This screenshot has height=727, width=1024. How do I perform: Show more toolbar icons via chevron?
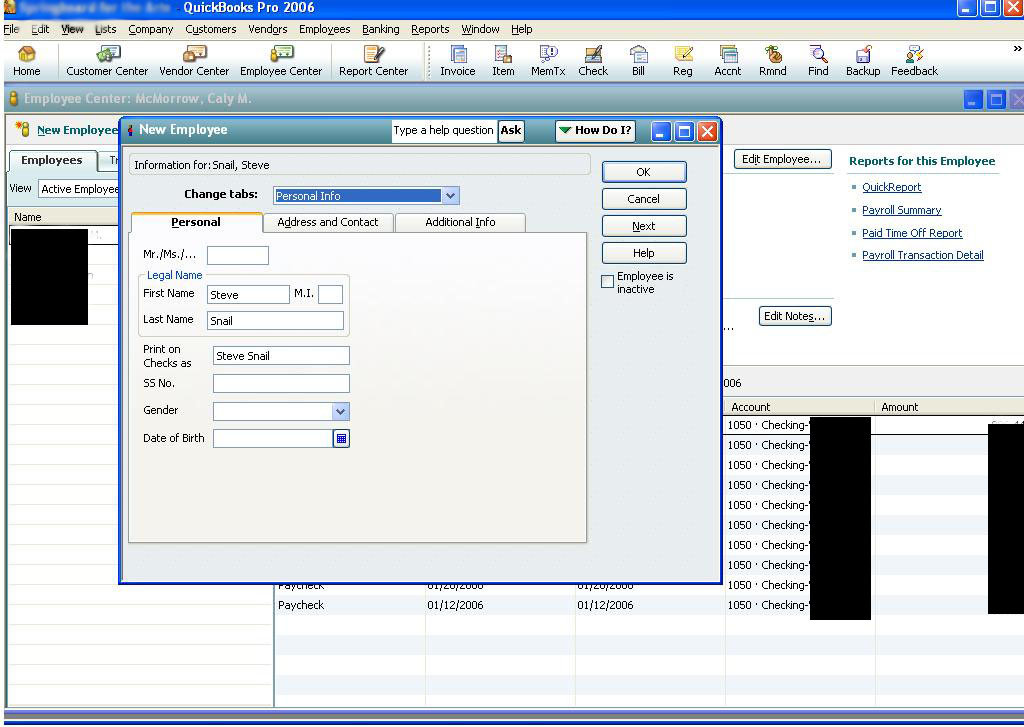(1017, 49)
